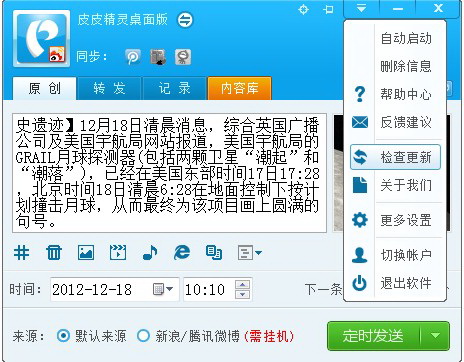Select the 默认来源 radio button
The height and width of the screenshot is (362, 464).
click(63, 336)
